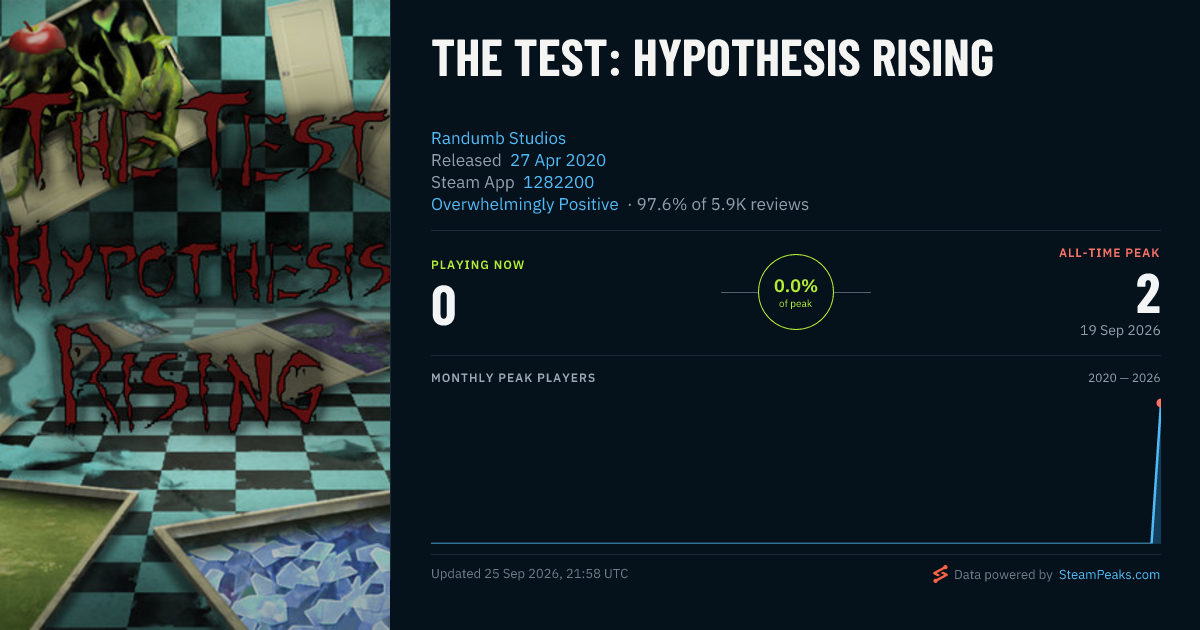Click the Overwhelmingly Positive review rating

[x=525, y=204]
